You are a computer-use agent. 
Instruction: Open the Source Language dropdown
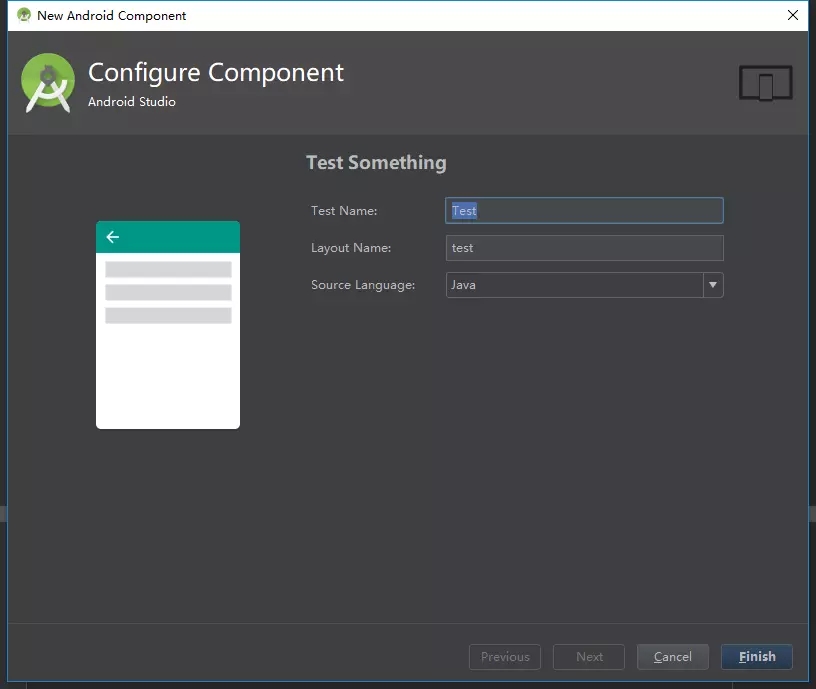[x=584, y=285]
